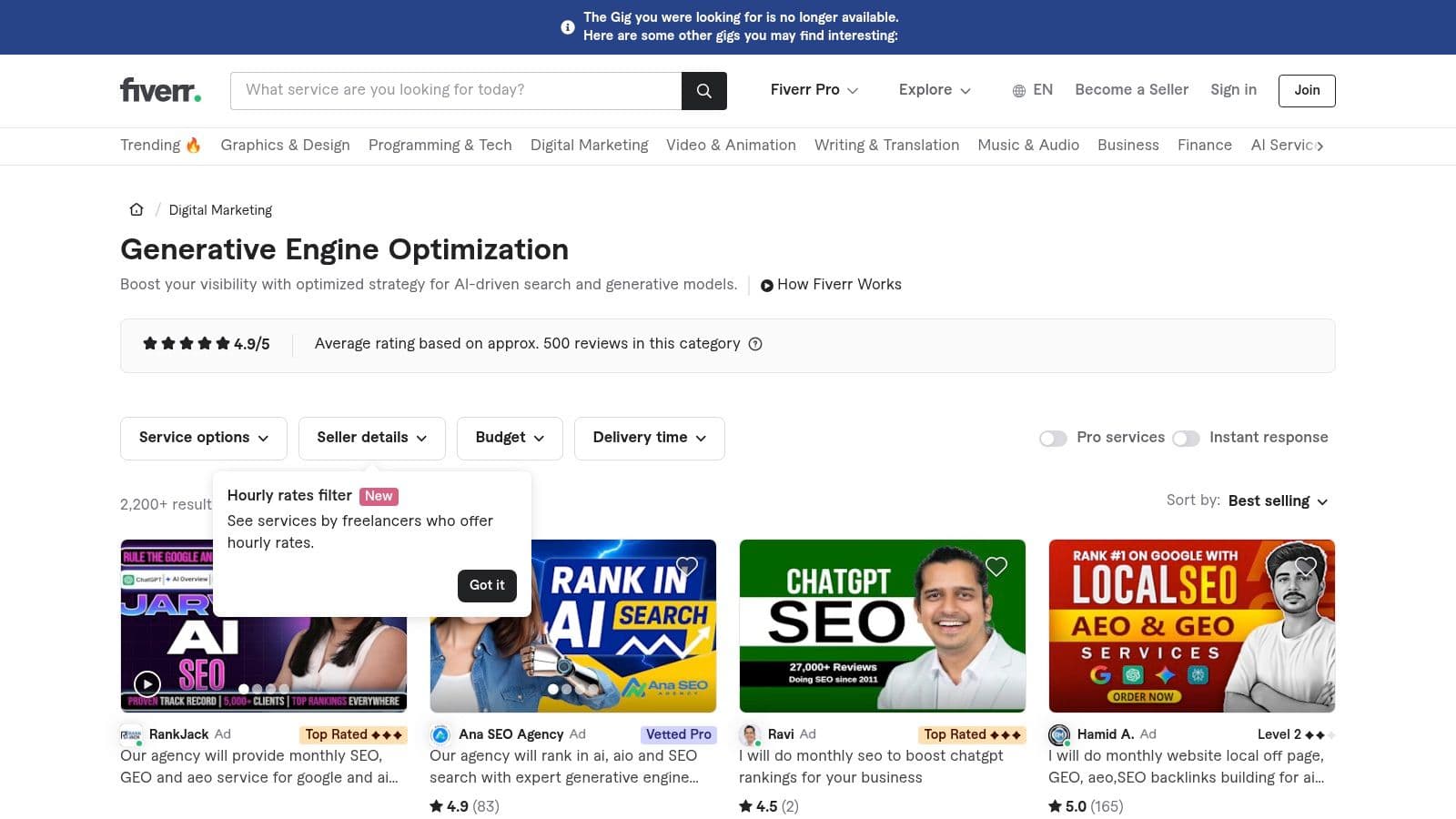The height and width of the screenshot is (819, 1456).
Task: Click the Join button
Action: coord(1306,90)
